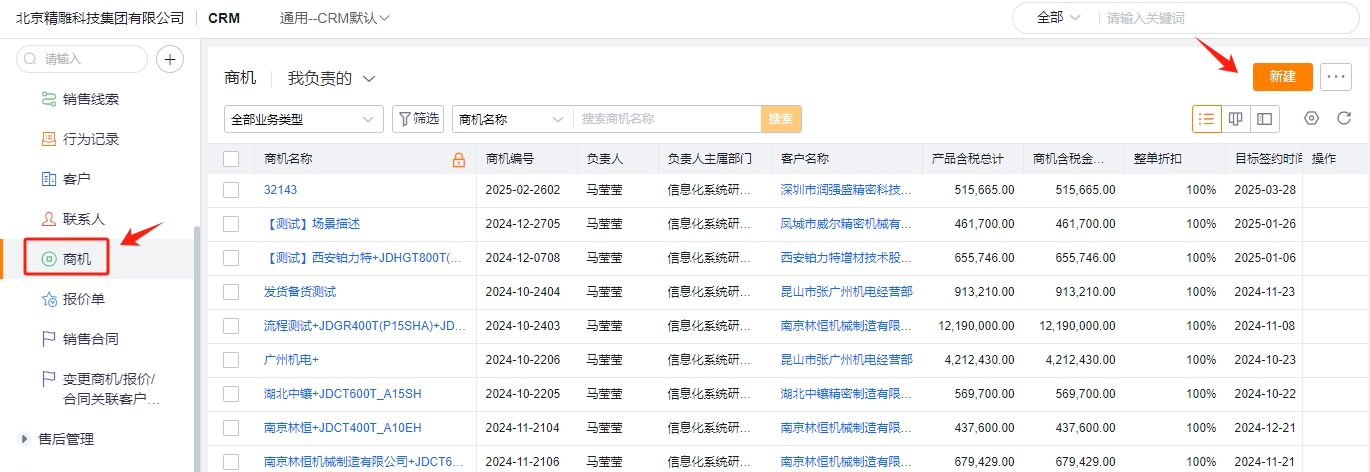Open the more options ellipsis button
Image resolution: width=1370 pixels, height=472 pixels.
coord(1336,76)
